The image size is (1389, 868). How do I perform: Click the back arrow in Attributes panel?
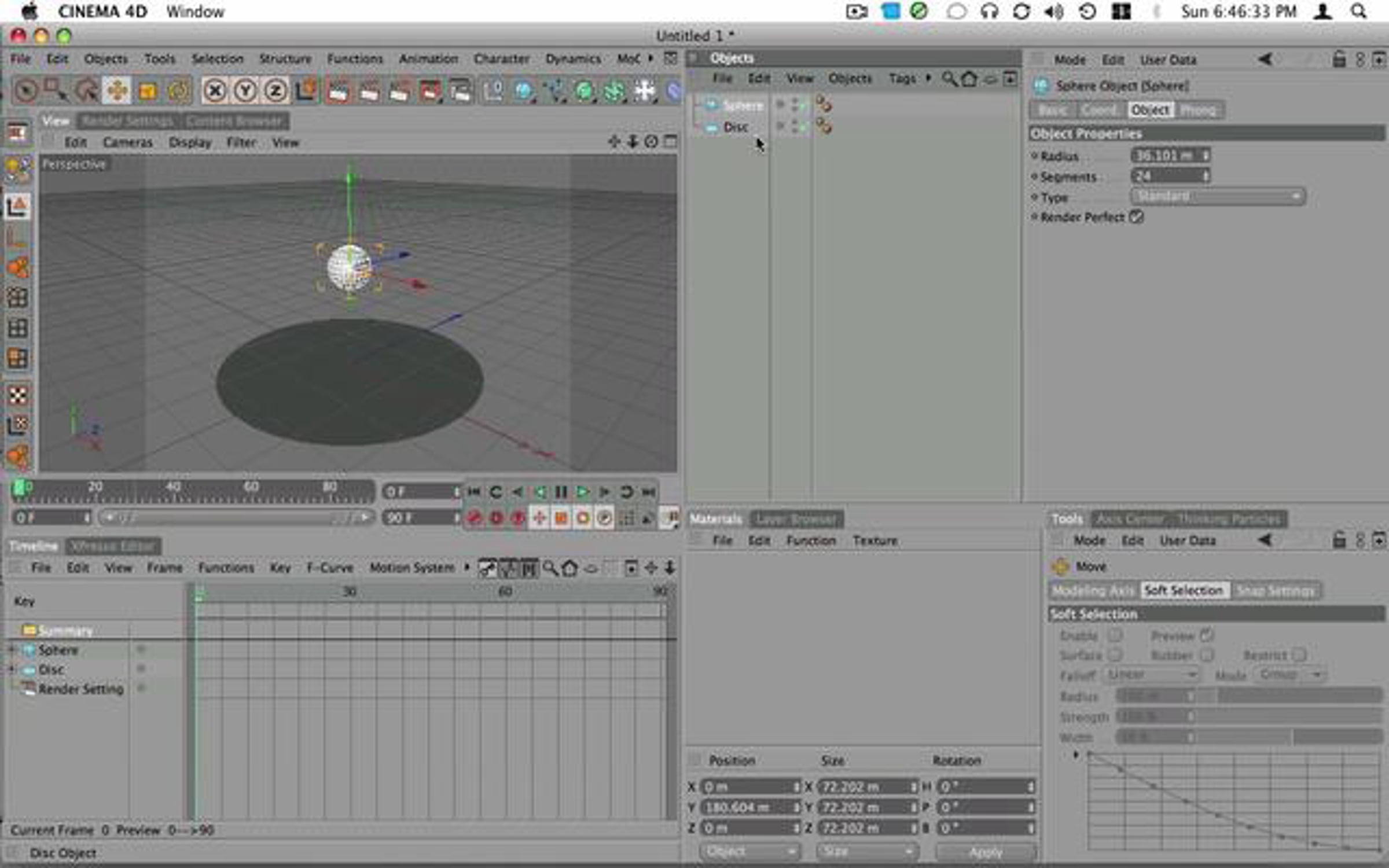[1266, 59]
